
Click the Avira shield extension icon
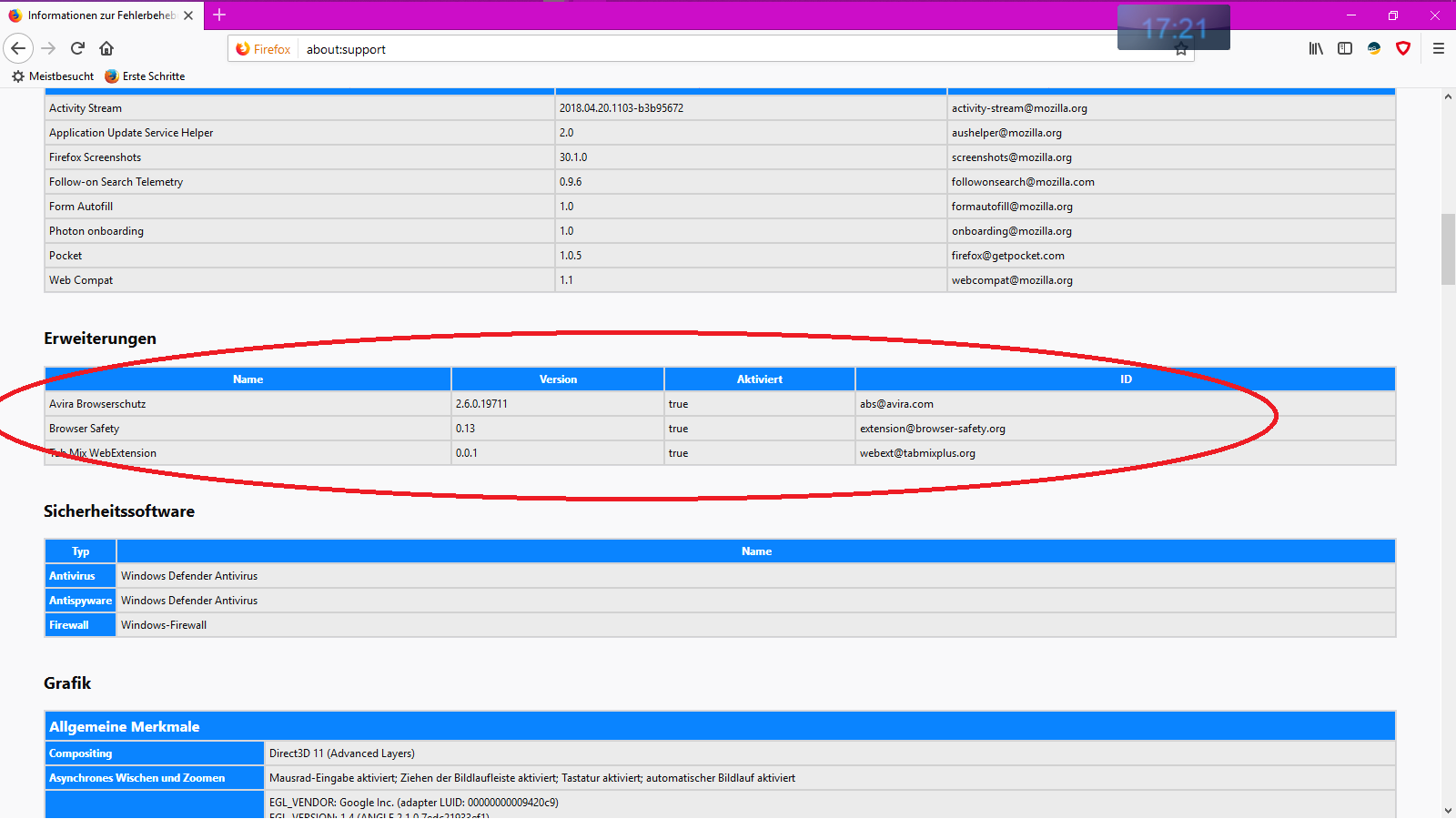click(x=1403, y=48)
